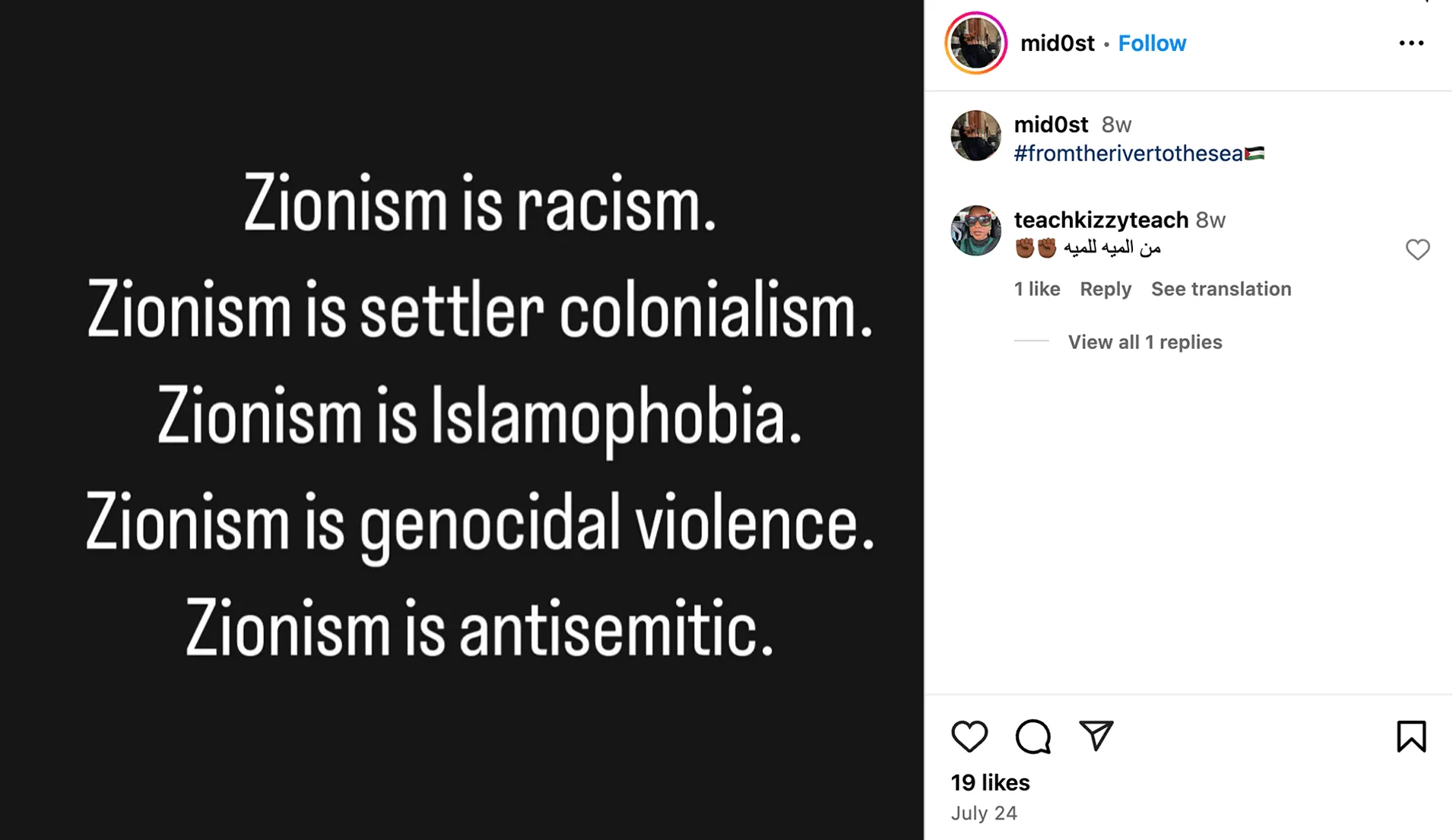The image size is (1453, 840).
Task: Share post using the paper plane icon
Action: tap(1096, 736)
